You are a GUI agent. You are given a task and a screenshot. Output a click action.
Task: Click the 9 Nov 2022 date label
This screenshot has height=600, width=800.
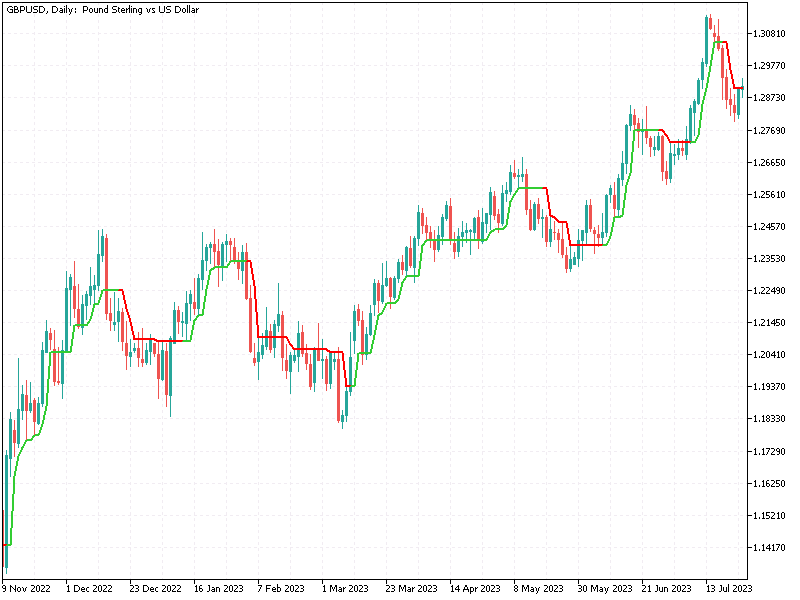point(26,589)
